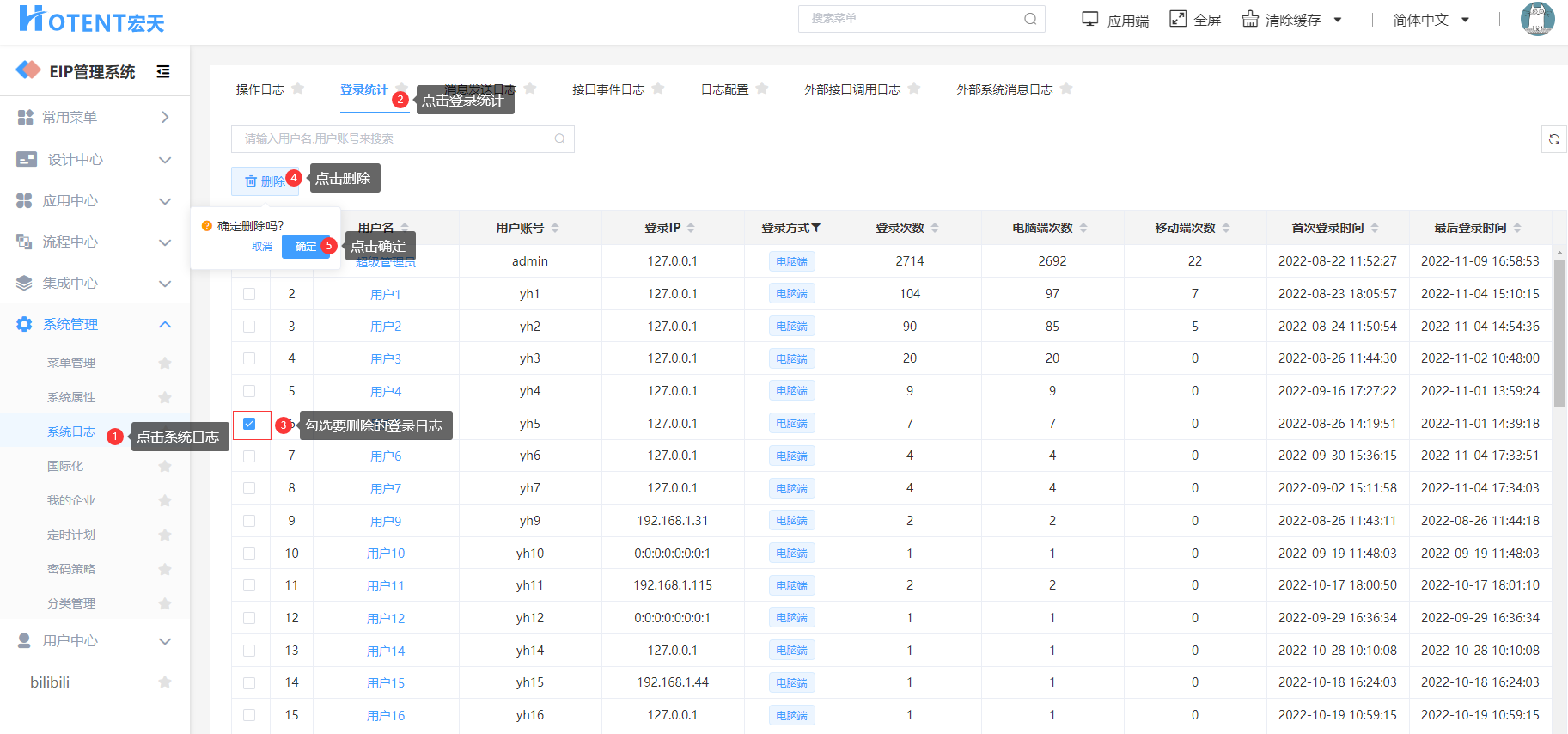Click the fullscreen icon in the header
Screen dimensions: 1568x734
[1178, 19]
